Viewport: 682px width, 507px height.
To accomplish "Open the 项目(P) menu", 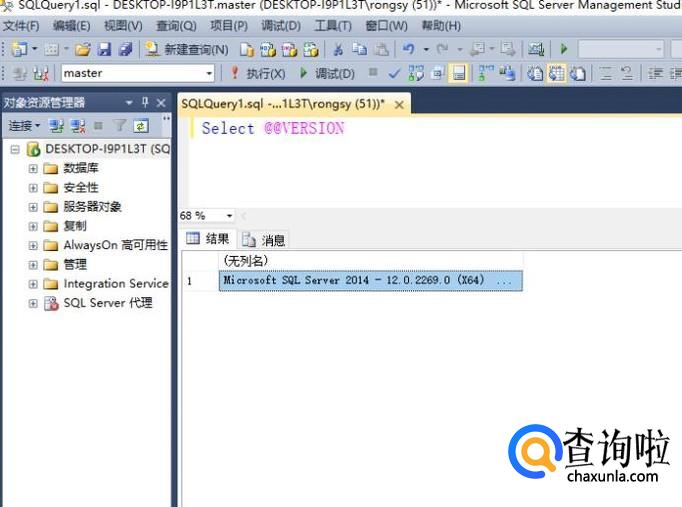I will tap(229, 26).
